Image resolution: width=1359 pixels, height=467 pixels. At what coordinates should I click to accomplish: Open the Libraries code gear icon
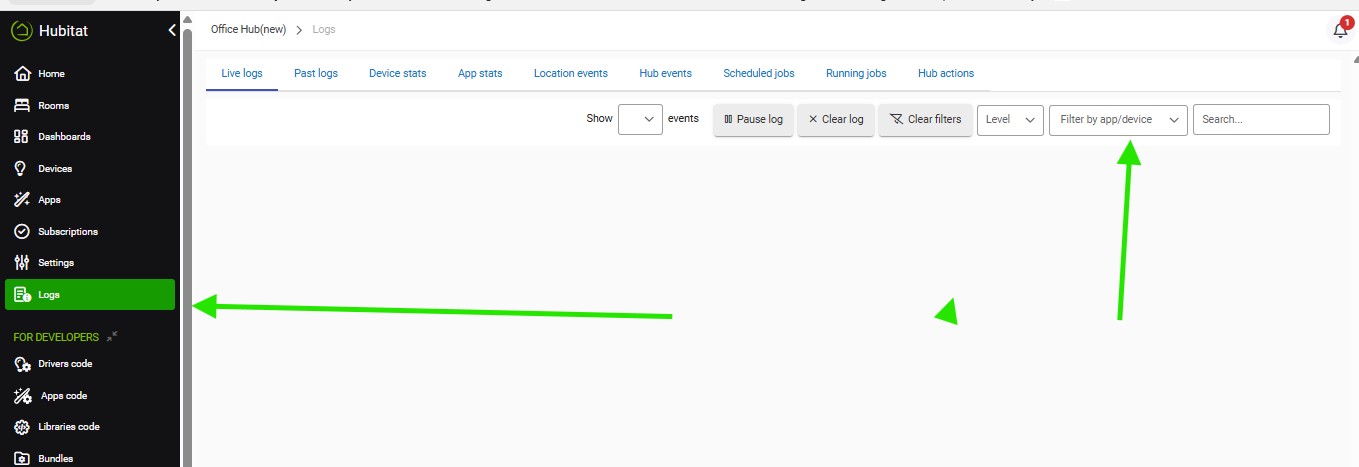22,427
